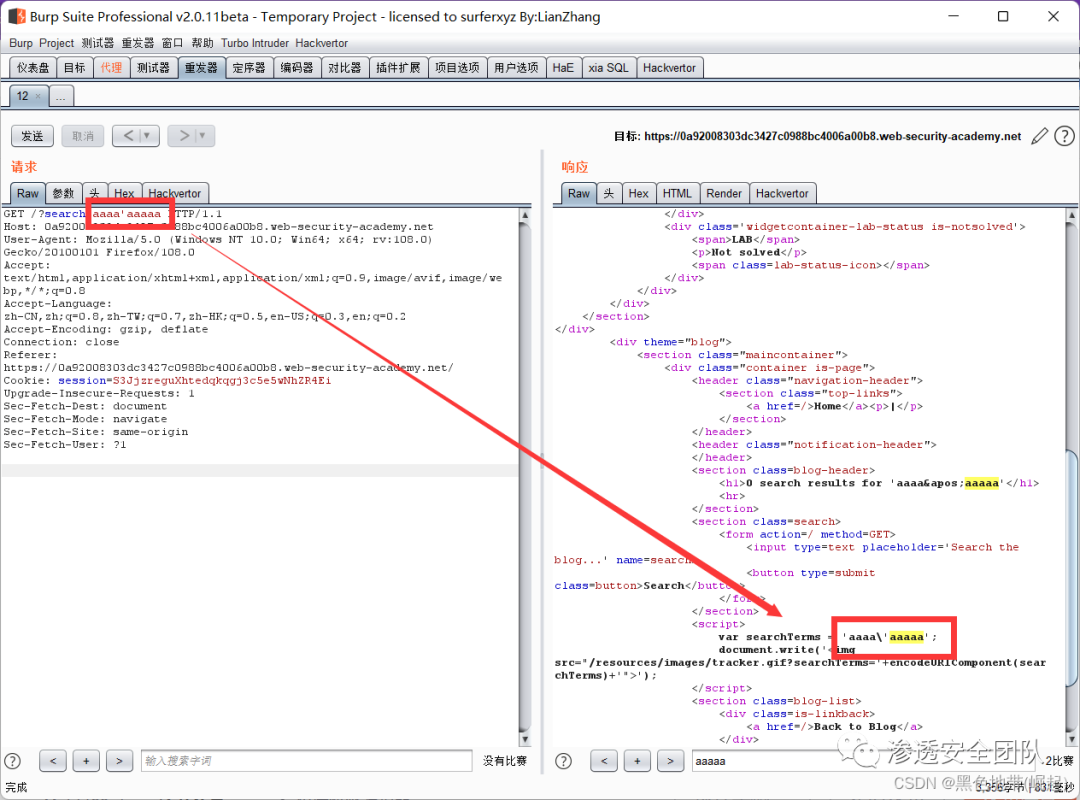This screenshot has height=800, width=1080.
Task: Switch to the 对比器 tab
Action: (344, 68)
